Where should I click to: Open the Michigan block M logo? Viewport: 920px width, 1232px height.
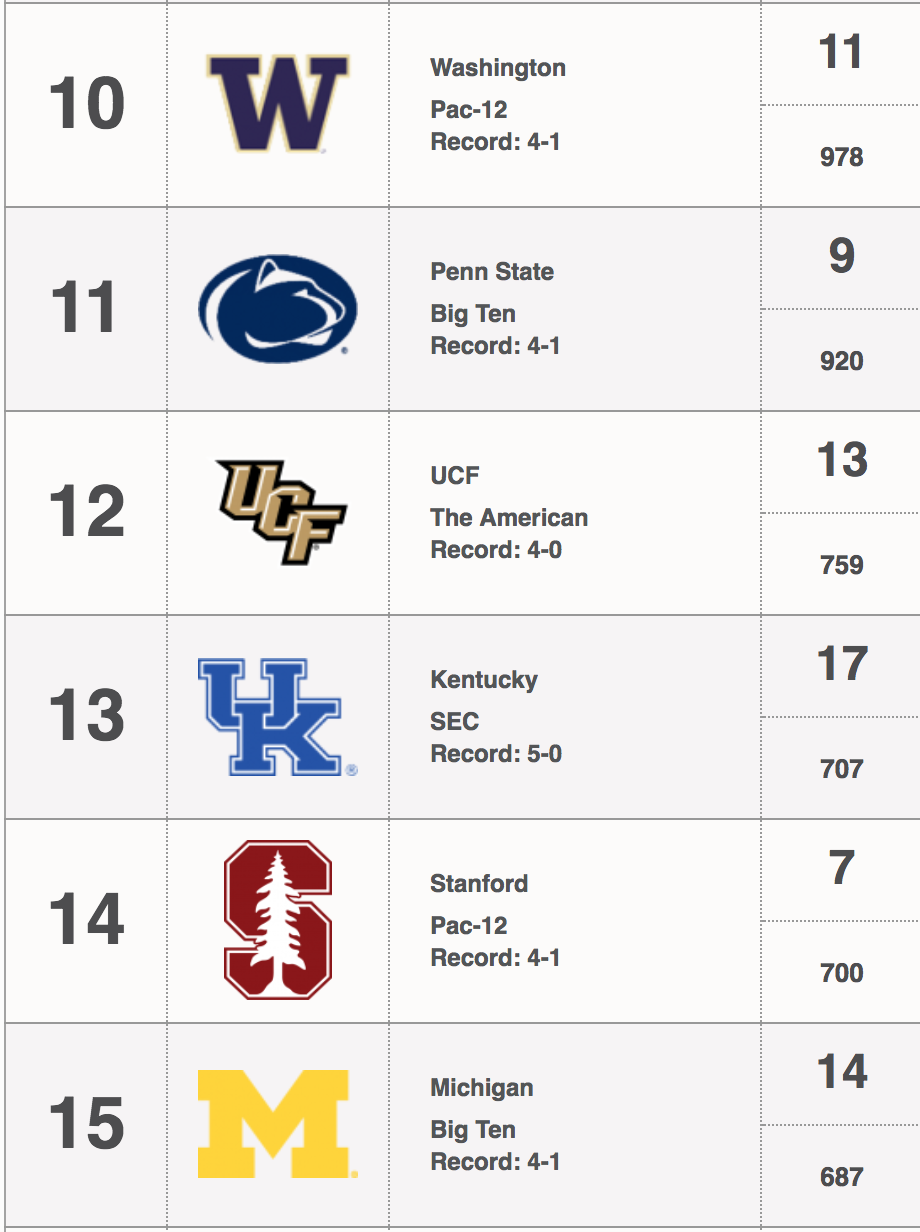coord(278,1124)
